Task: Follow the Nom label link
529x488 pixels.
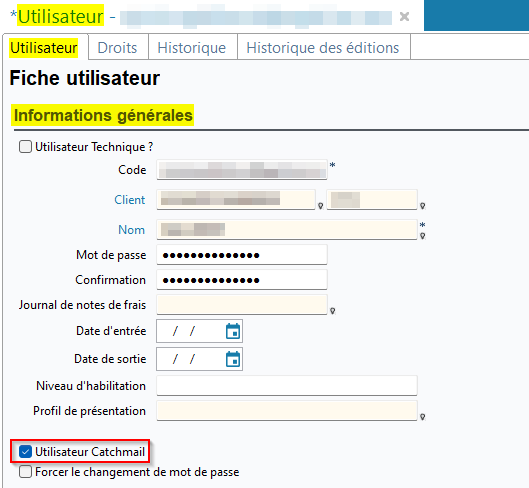Action: pos(132,230)
